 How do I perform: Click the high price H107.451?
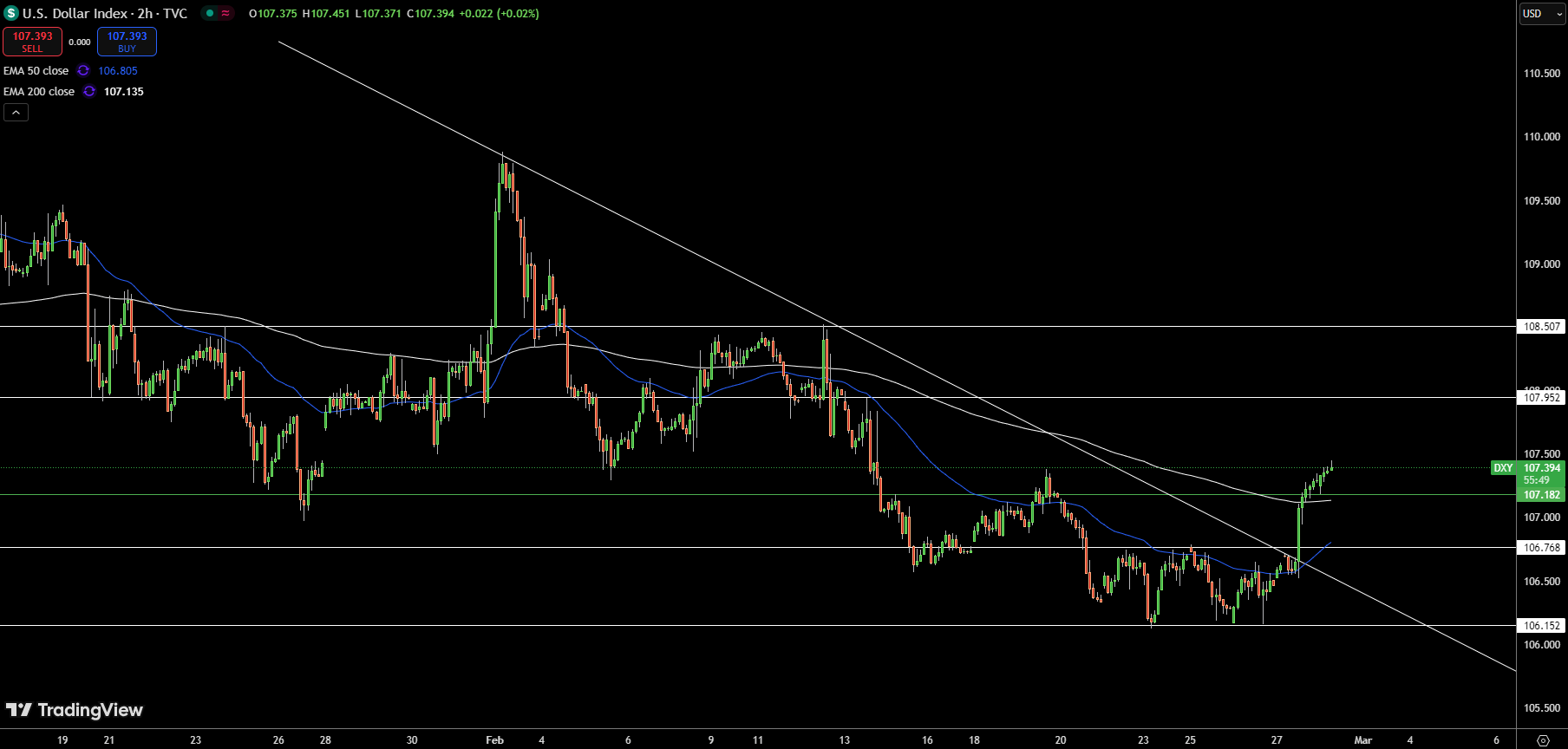pyautogui.click(x=326, y=14)
